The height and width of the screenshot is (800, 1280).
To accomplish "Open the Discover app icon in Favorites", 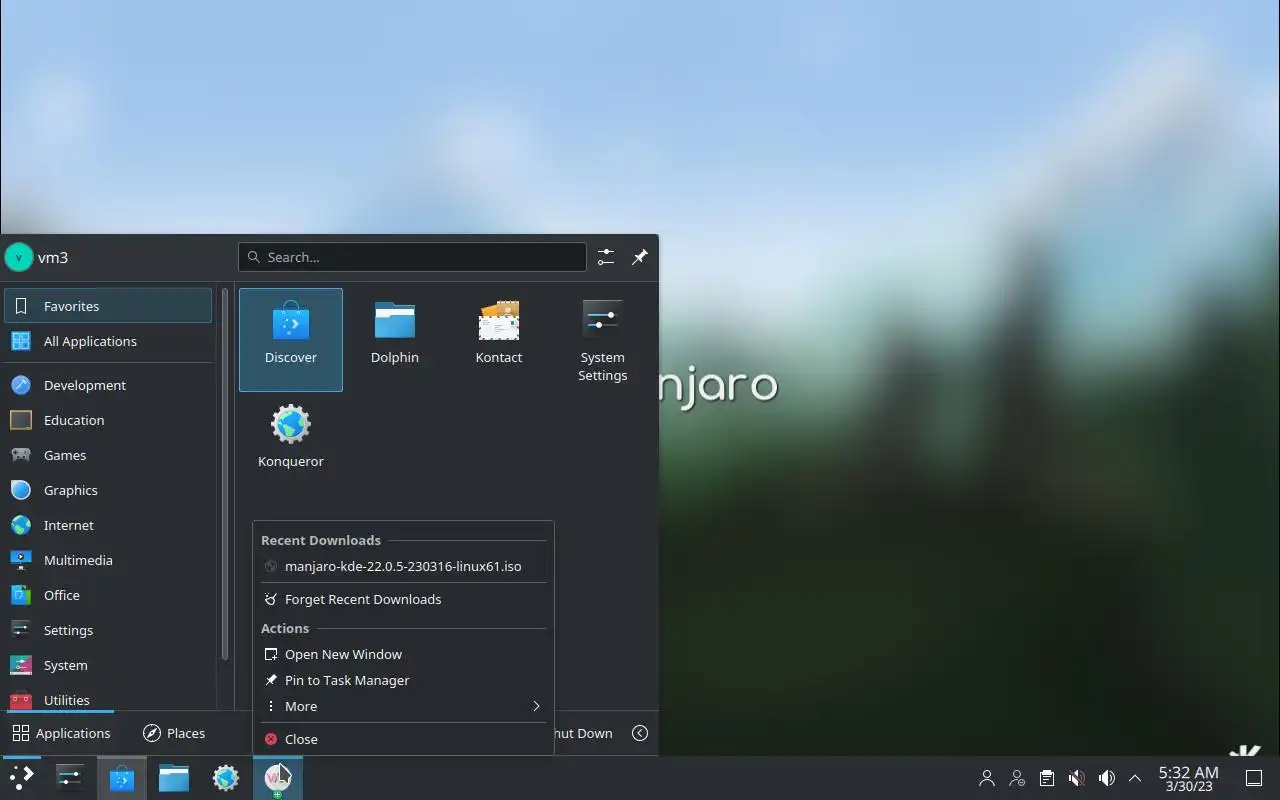I will [x=291, y=339].
